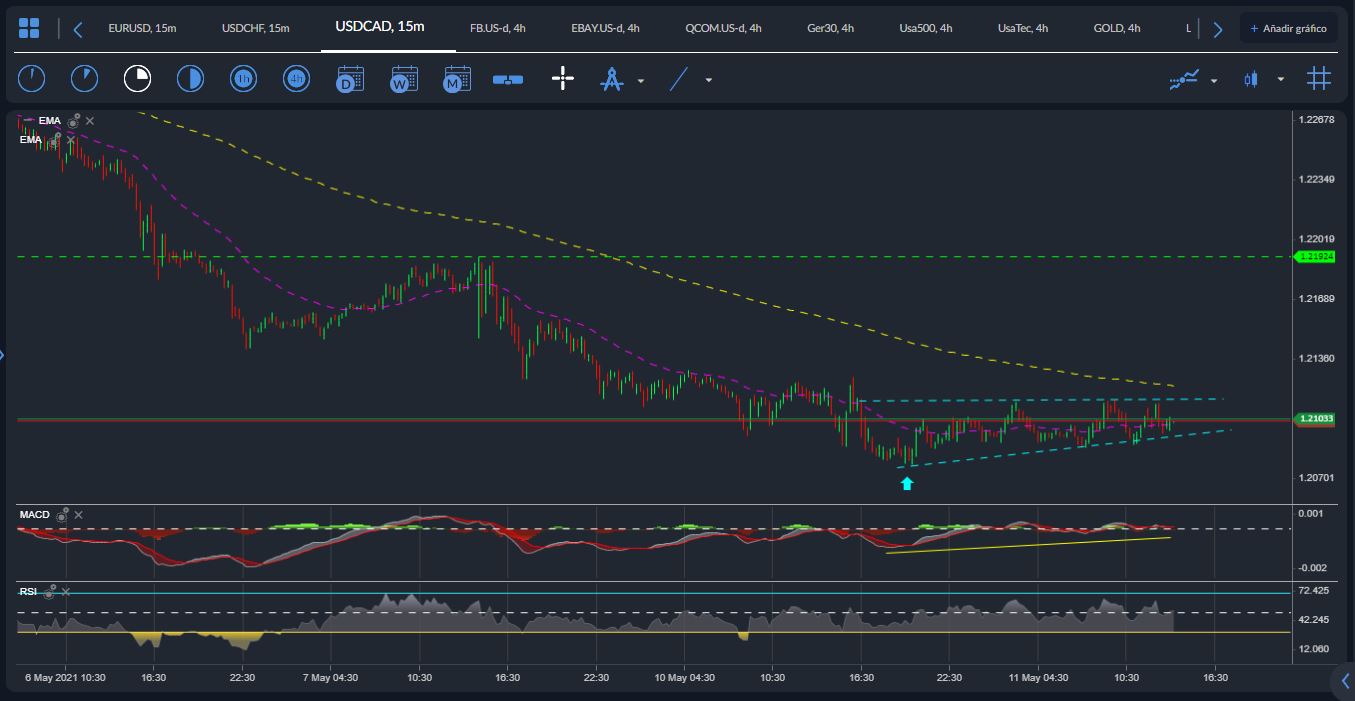Remove the RSI indicator
1355x701 pixels.
pyautogui.click(x=65, y=592)
